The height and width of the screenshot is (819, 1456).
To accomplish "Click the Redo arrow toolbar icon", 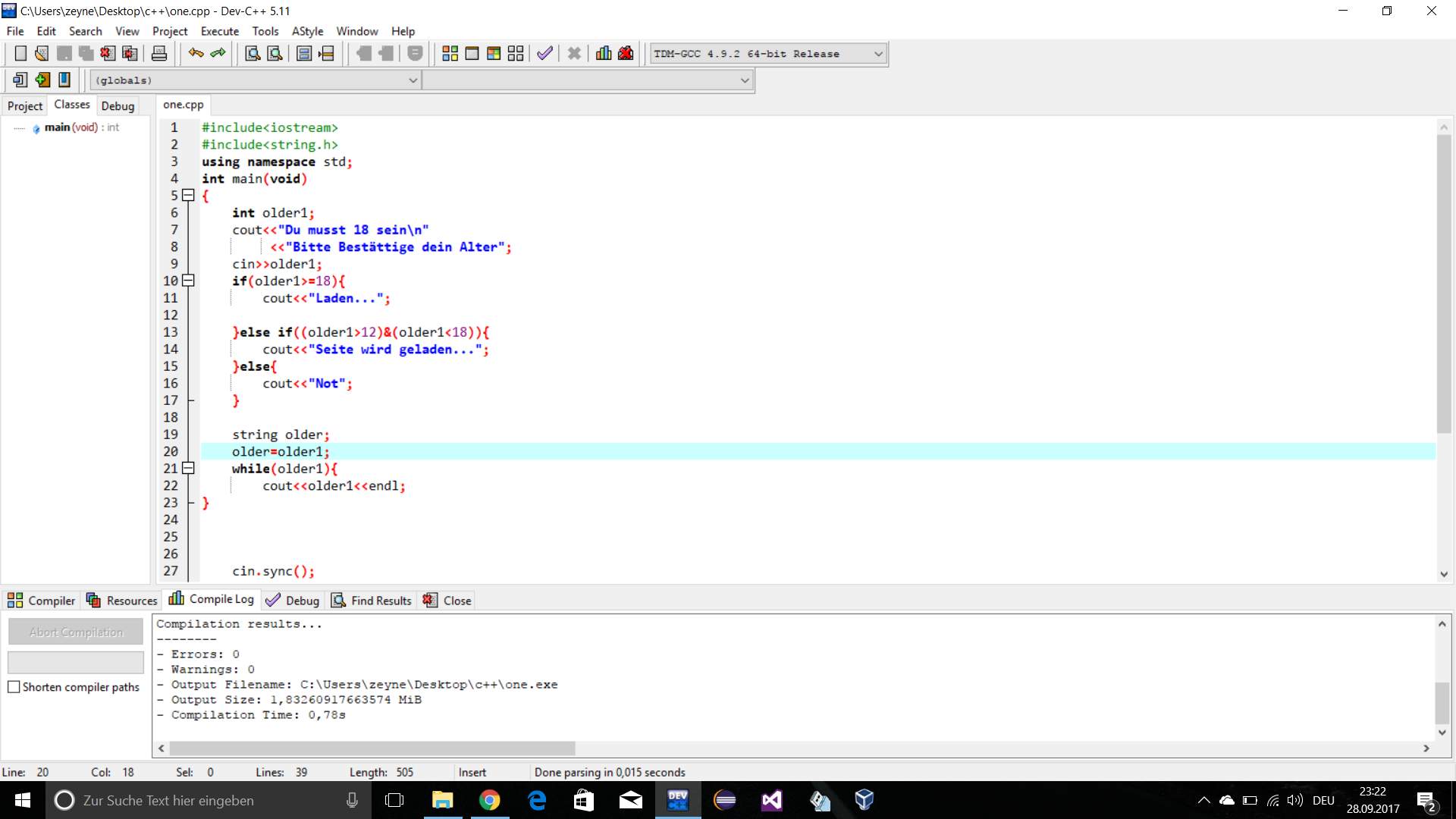I will 218,53.
